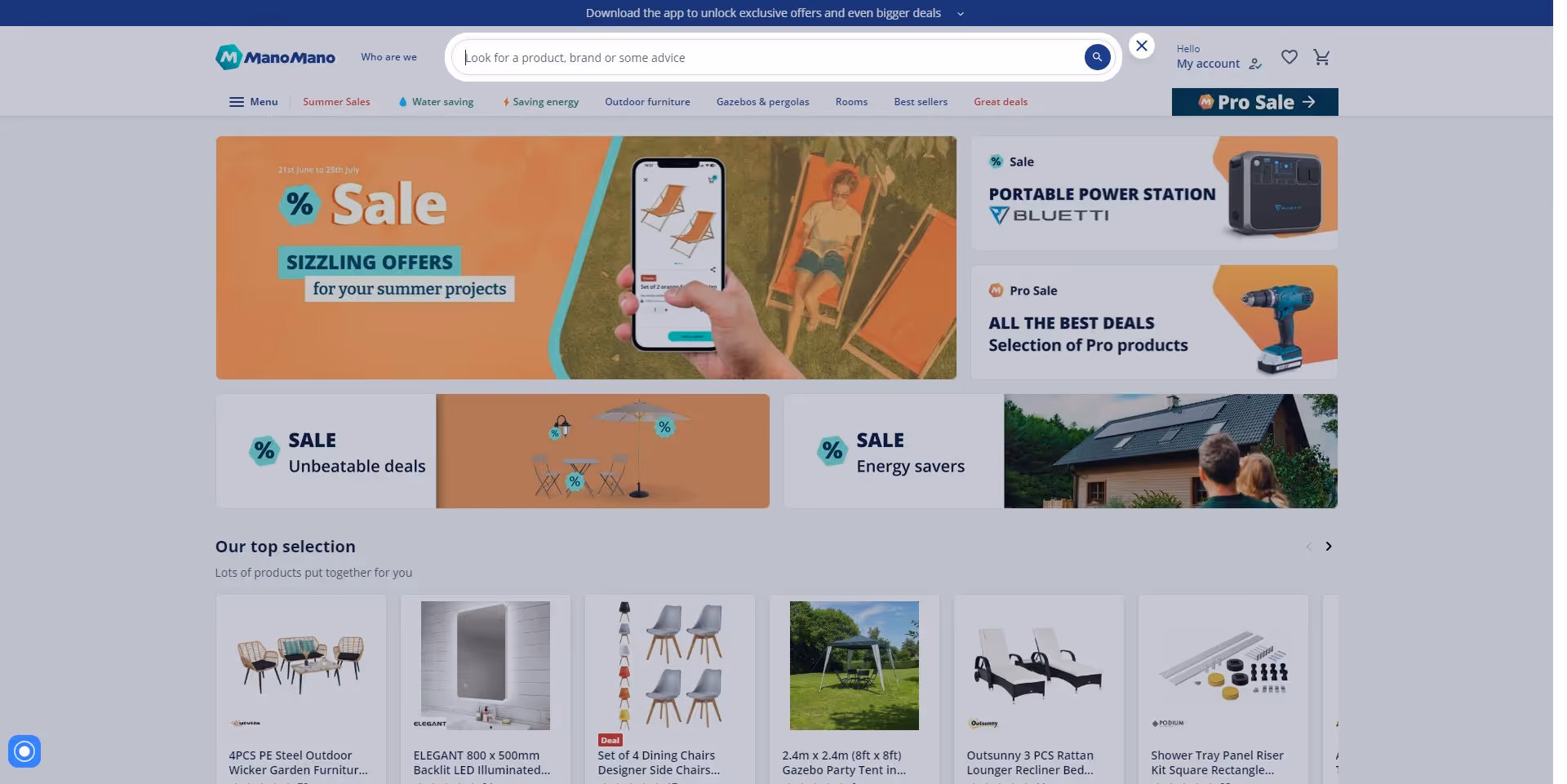
Task: Open Best sellers menu item
Action: [x=921, y=102]
